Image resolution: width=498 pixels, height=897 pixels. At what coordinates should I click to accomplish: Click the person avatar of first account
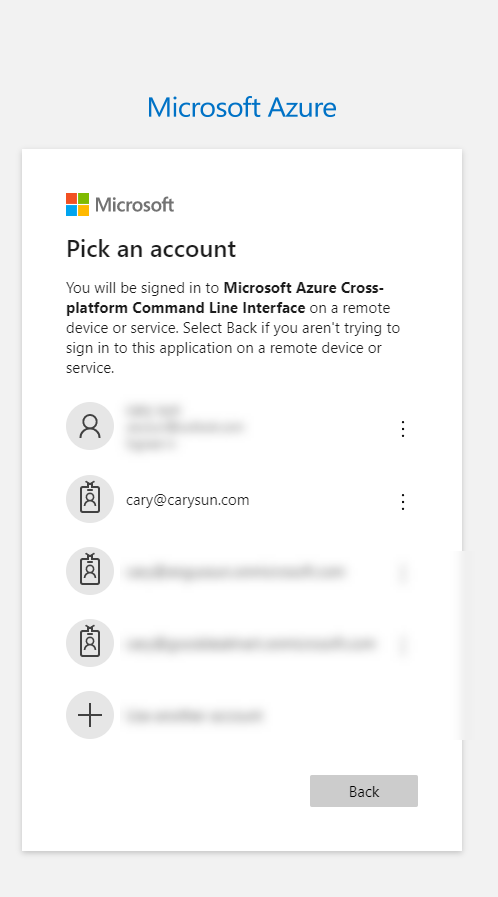90,426
